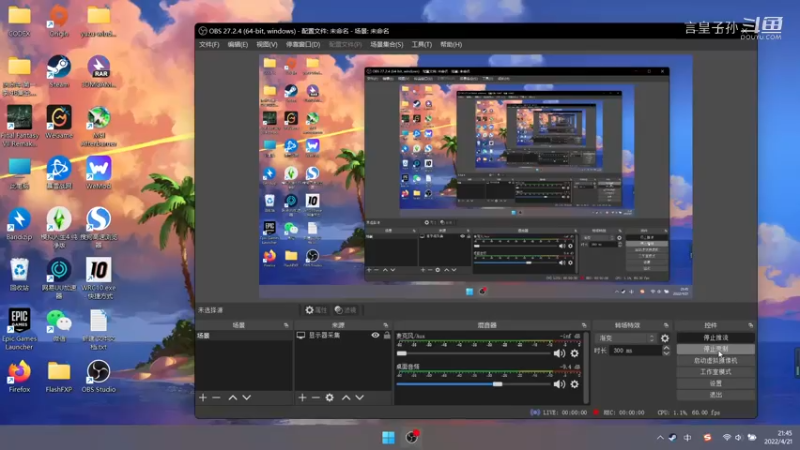Move source up in Sources panel
Viewport: 800px width, 450px height.
pos(346,397)
